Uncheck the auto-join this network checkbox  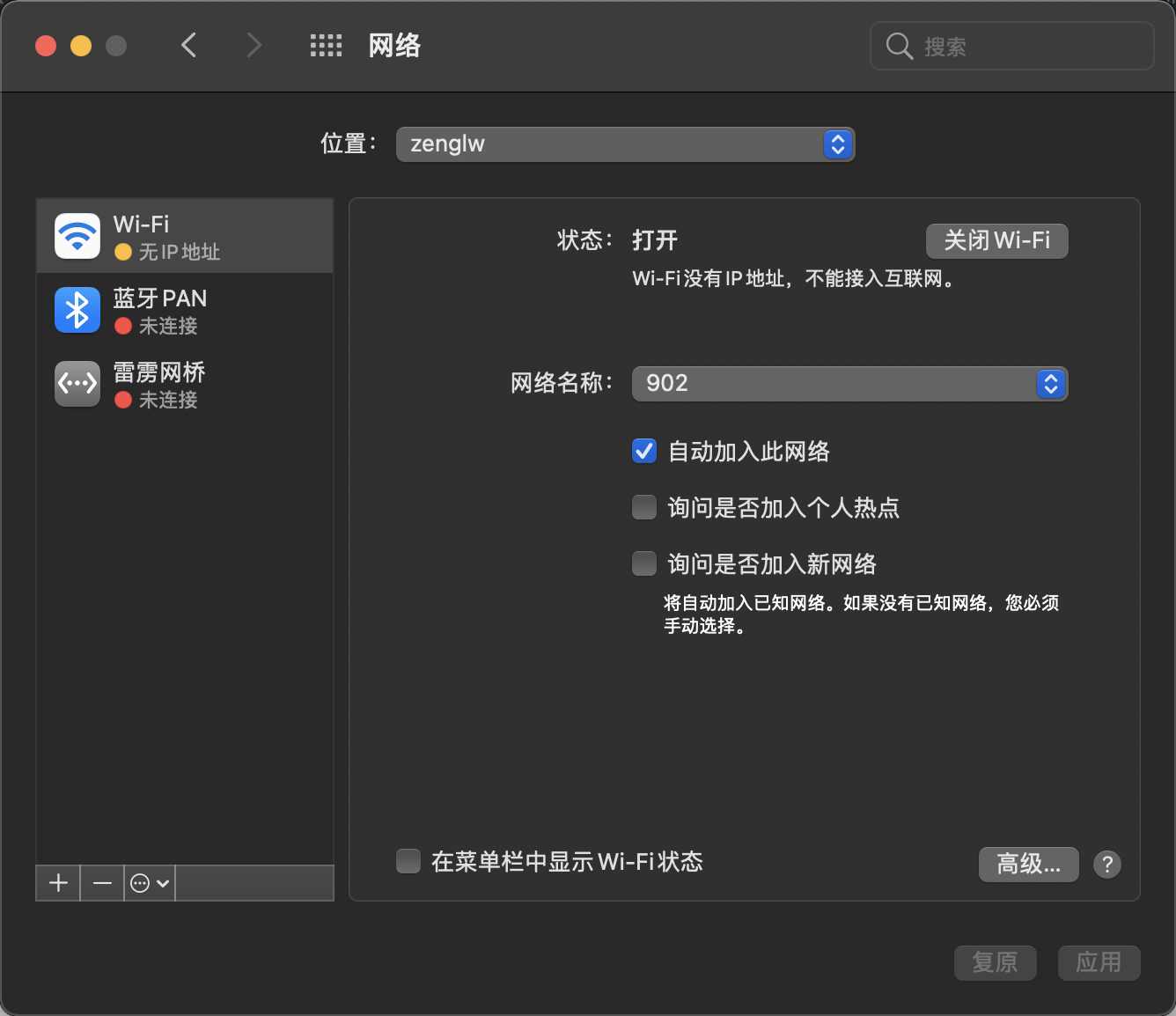tap(644, 452)
